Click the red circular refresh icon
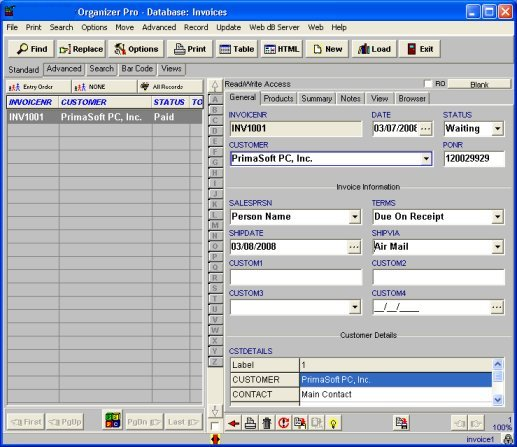This screenshot has width=517, height=447. pos(283,423)
